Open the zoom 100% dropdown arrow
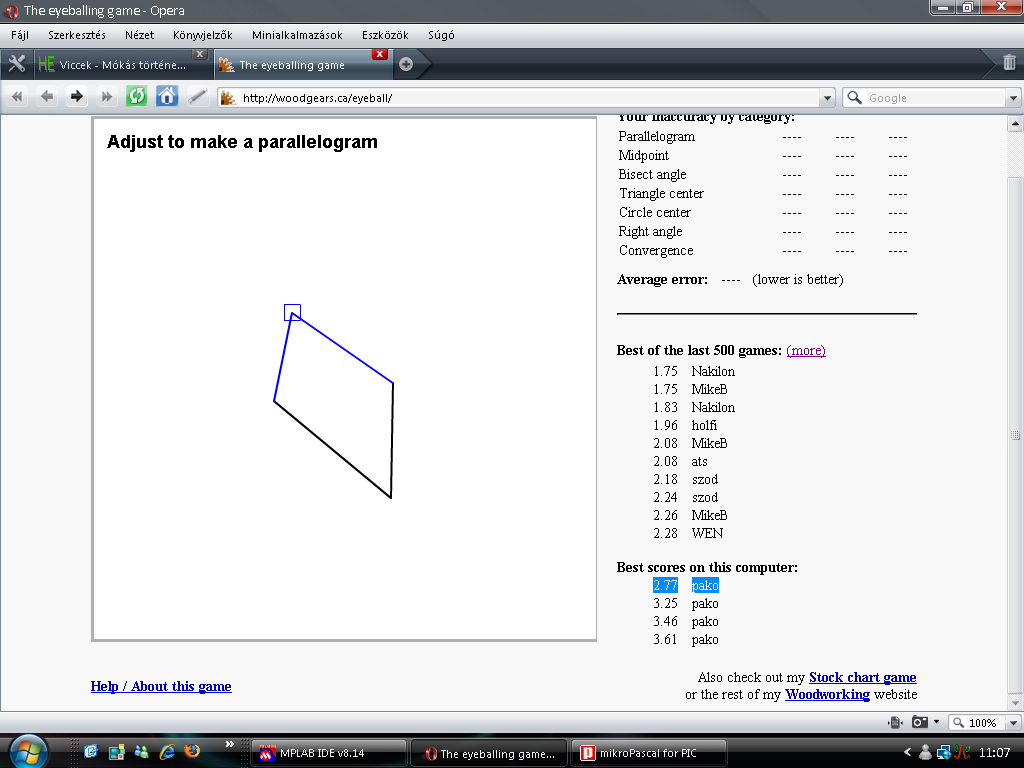 pyautogui.click(x=1013, y=723)
